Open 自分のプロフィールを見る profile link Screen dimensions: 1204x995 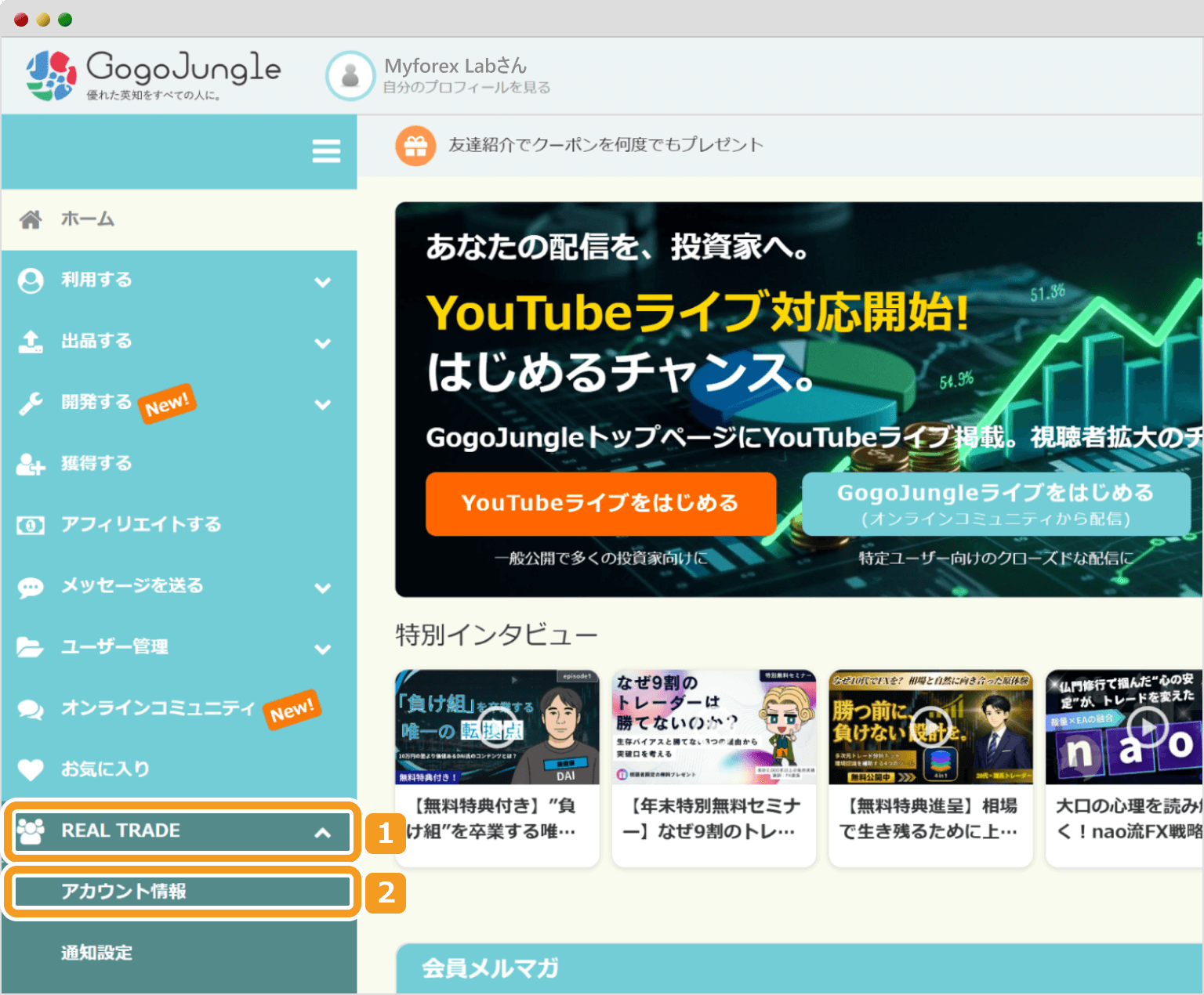tap(466, 88)
